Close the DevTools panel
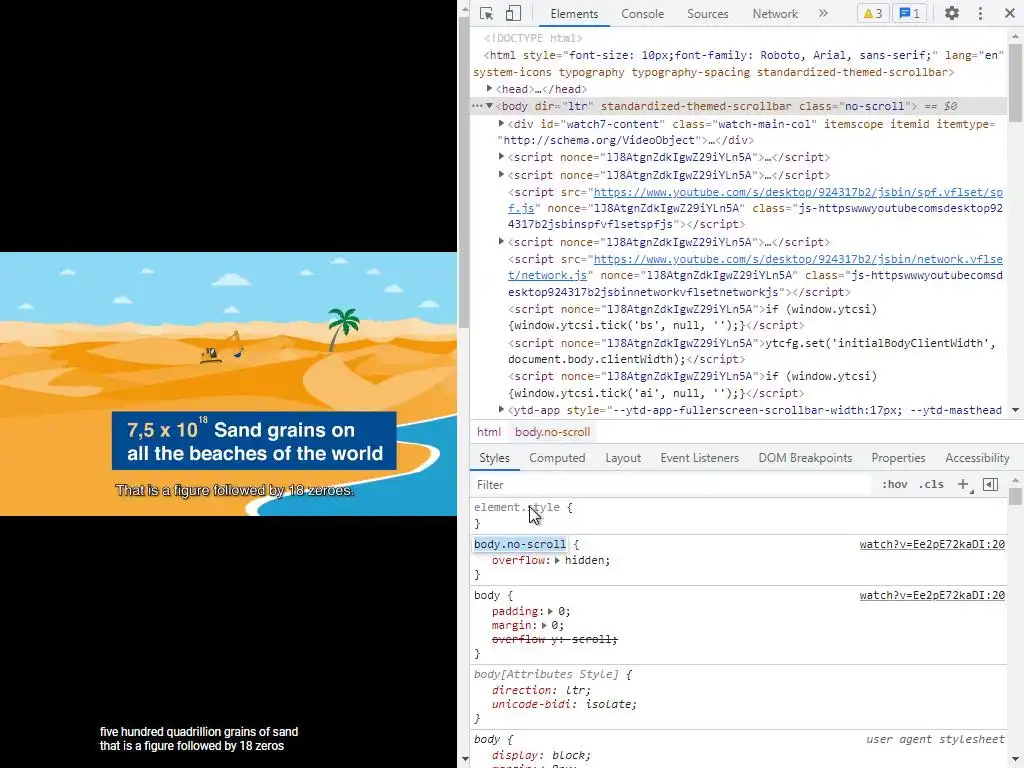 1010,14
